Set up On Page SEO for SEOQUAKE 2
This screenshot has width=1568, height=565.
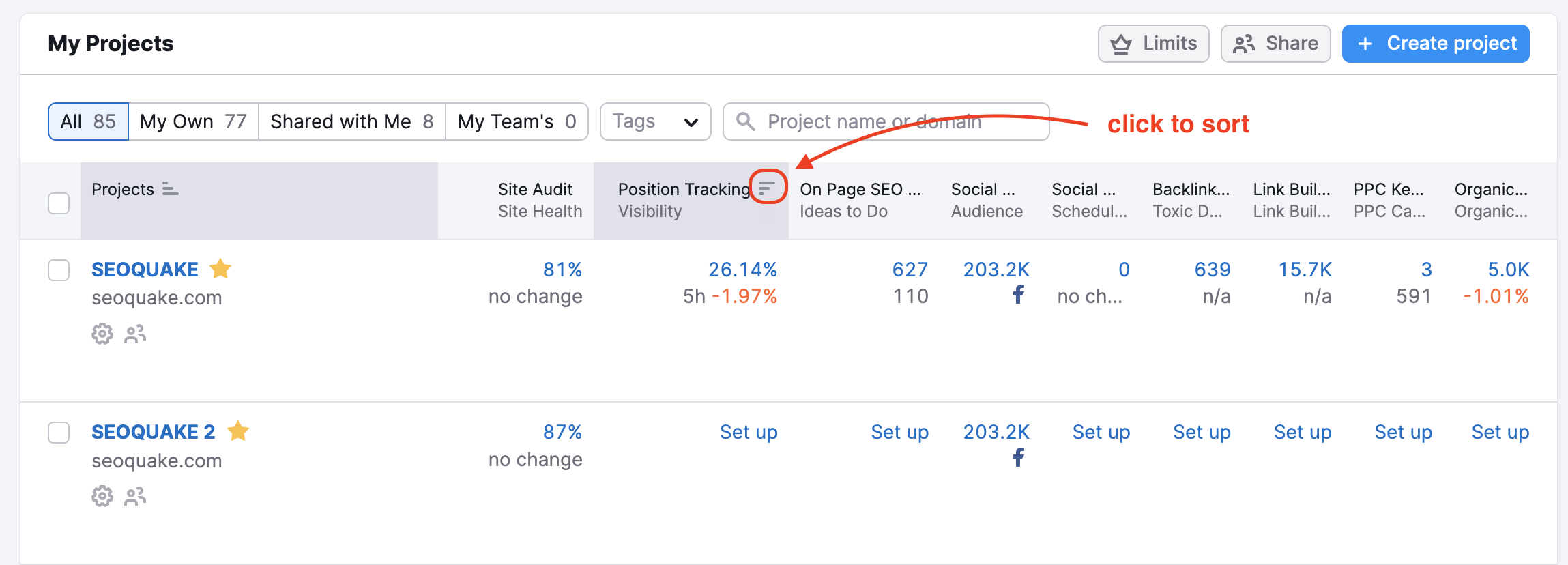[899, 432]
